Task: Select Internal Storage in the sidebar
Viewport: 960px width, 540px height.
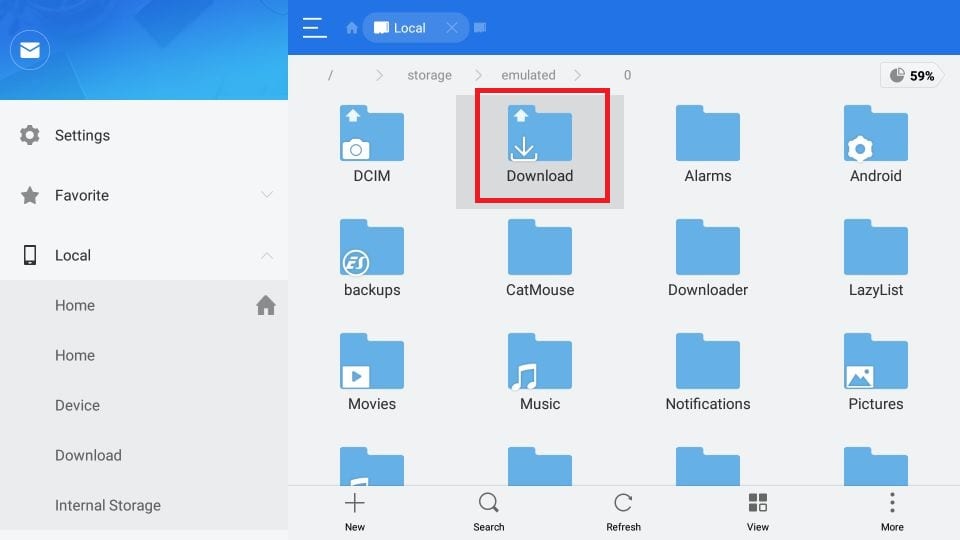Action: click(x=144, y=505)
